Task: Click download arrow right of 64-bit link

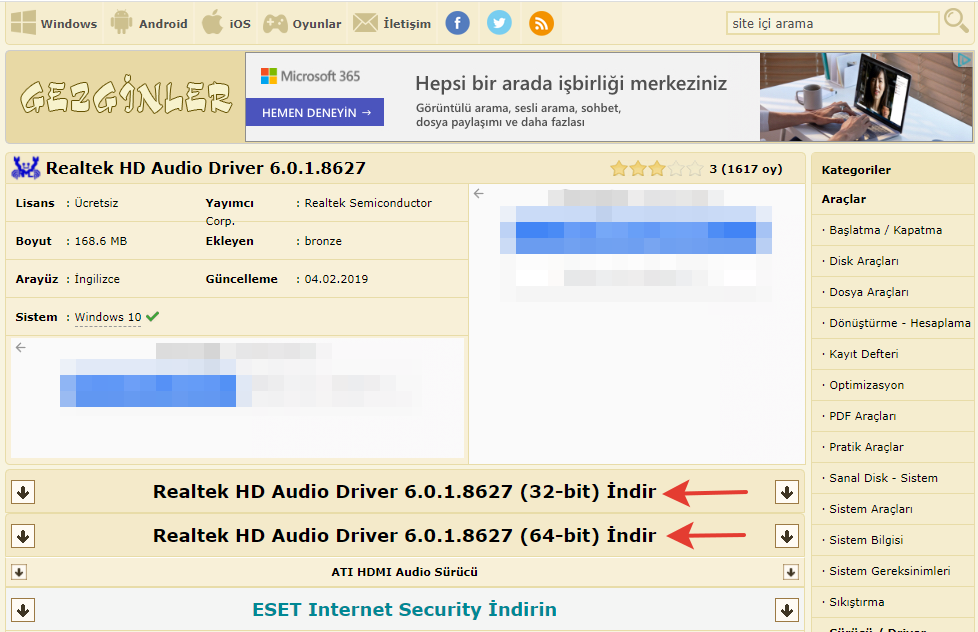Action: click(787, 536)
